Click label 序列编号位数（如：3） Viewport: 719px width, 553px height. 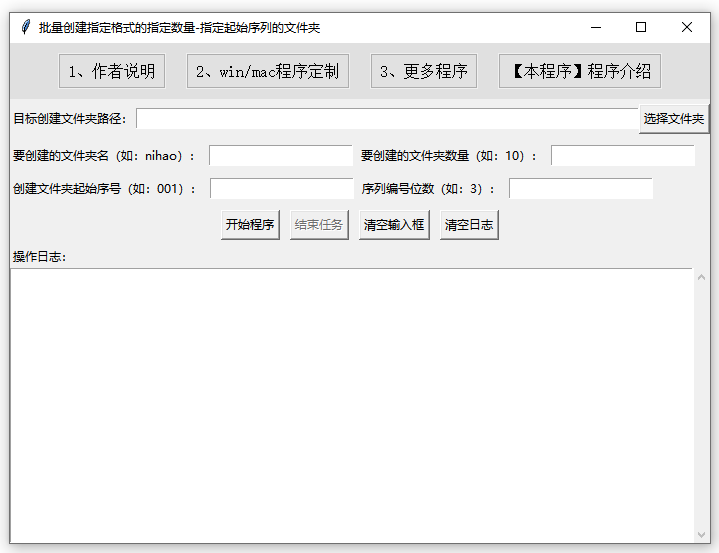point(428,189)
